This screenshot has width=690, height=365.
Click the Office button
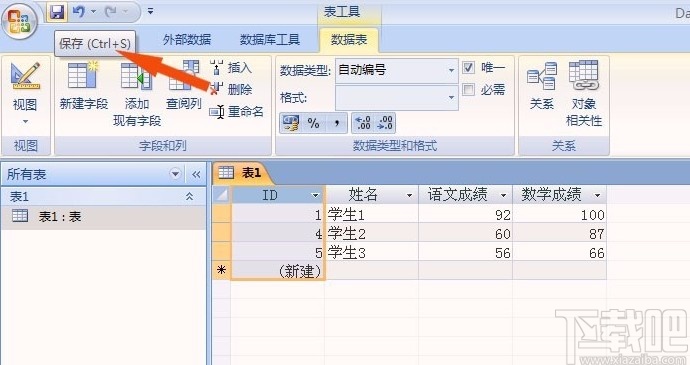[18, 21]
